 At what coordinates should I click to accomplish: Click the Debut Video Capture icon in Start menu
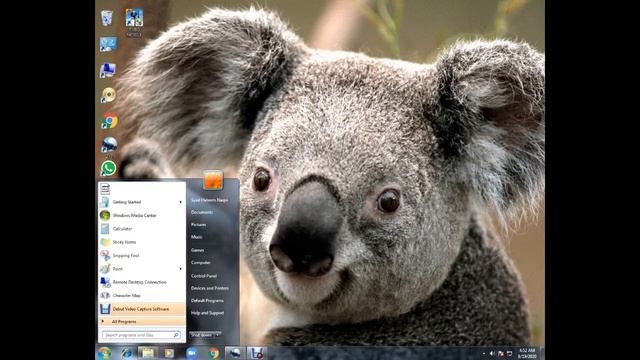pyautogui.click(x=105, y=309)
